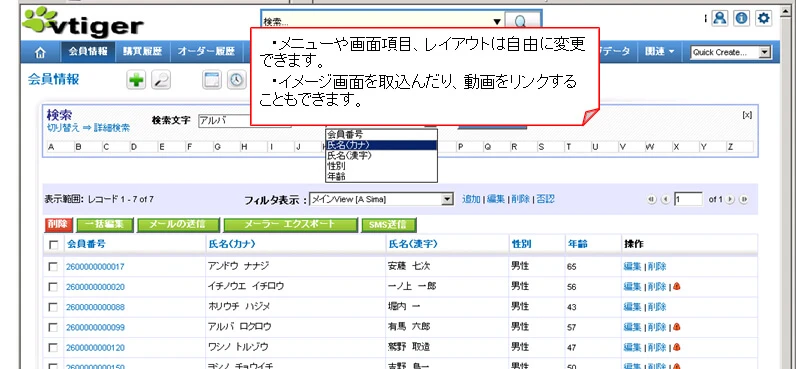Filter by letter A in alphabet bar
Viewport: 796px width, 369px height.
tap(51, 147)
